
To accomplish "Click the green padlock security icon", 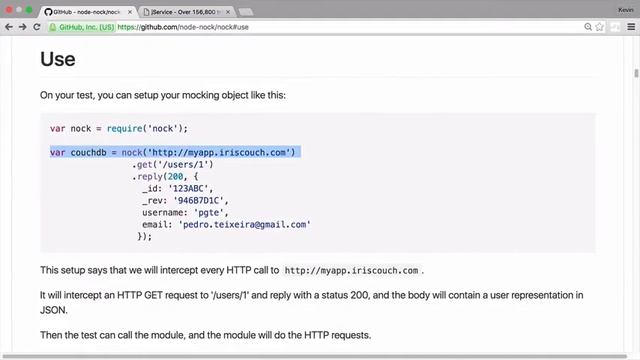I will tap(53, 27).
